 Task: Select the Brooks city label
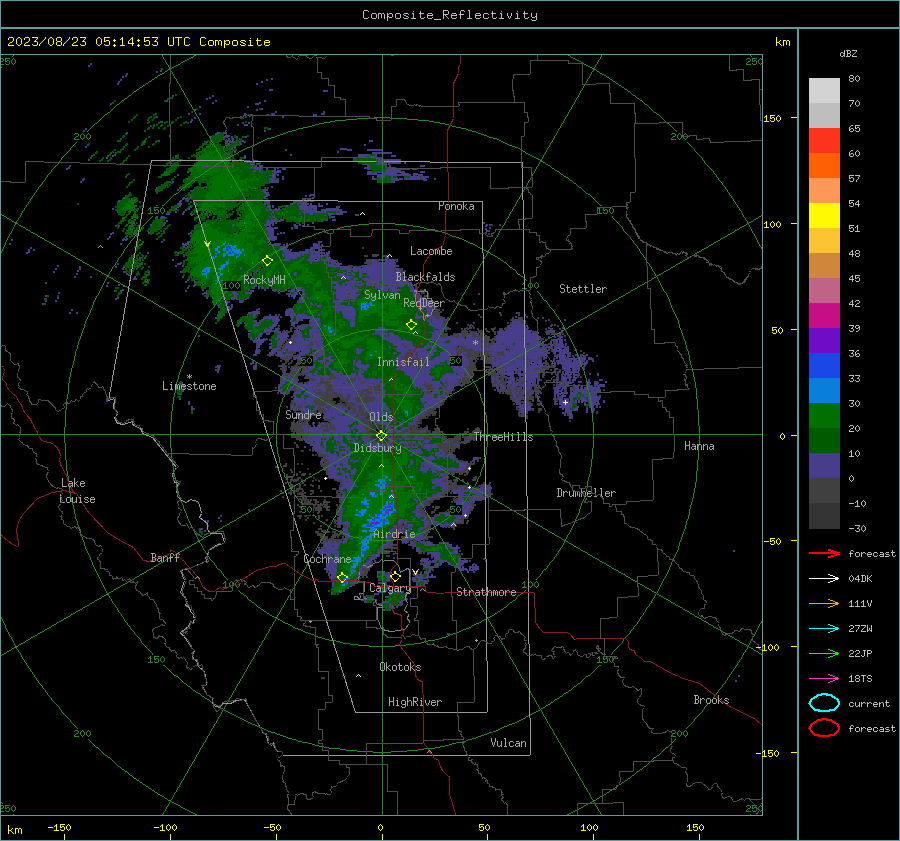click(711, 700)
